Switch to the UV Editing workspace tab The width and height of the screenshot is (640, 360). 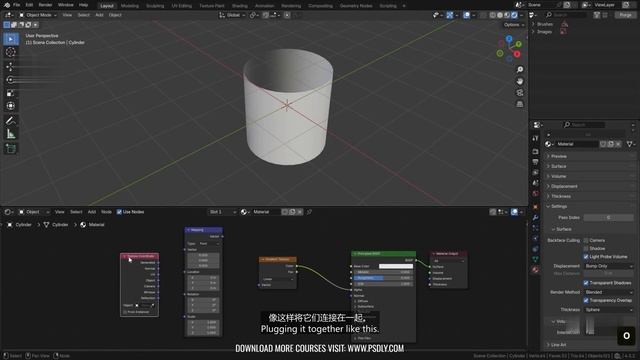click(x=182, y=6)
